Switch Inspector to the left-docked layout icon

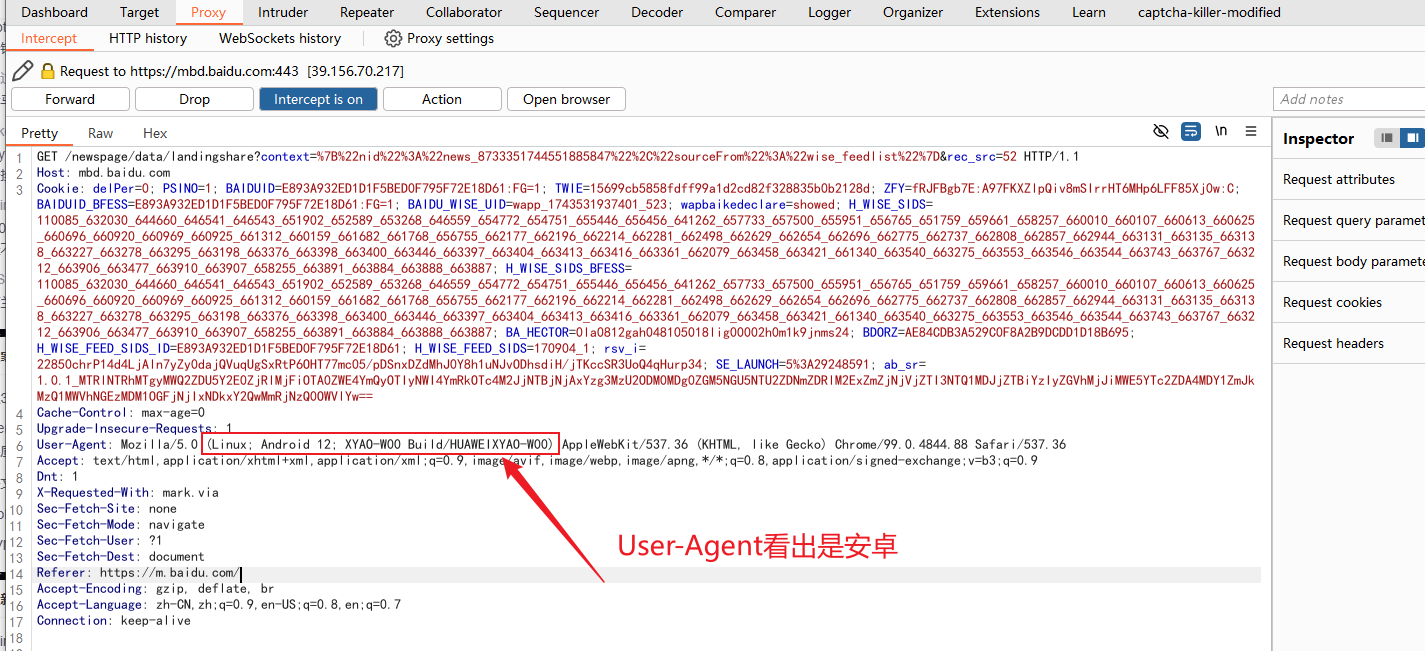[x=1387, y=138]
